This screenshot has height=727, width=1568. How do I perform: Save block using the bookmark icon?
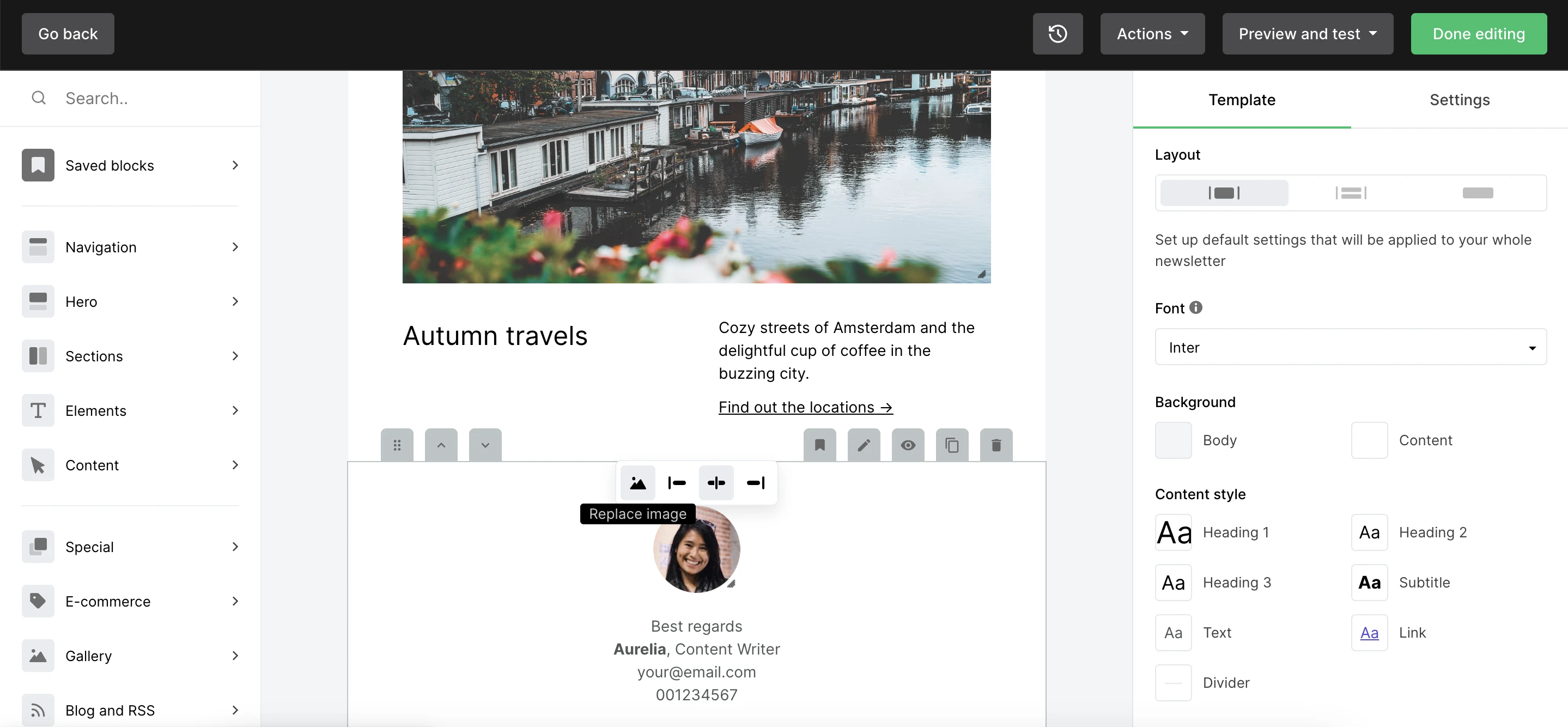tap(819, 445)
